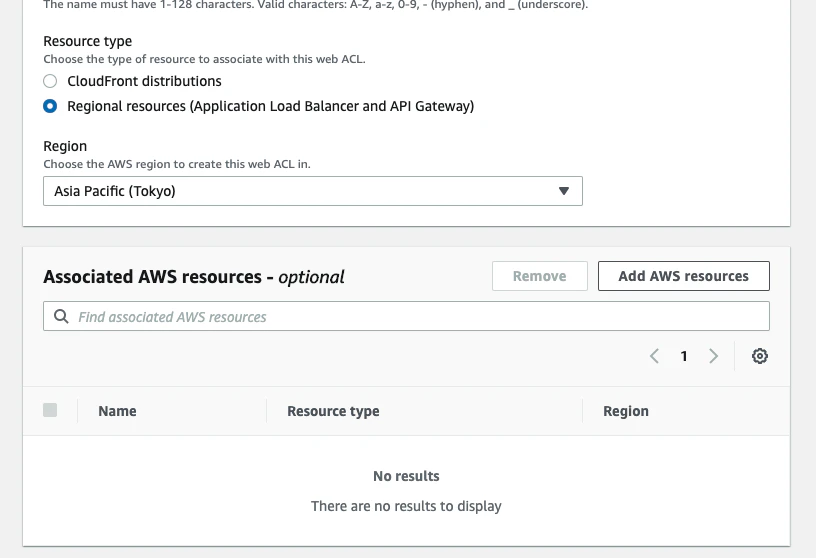
Task: Tick the select-all checkbox in table header
Action: 50,410
